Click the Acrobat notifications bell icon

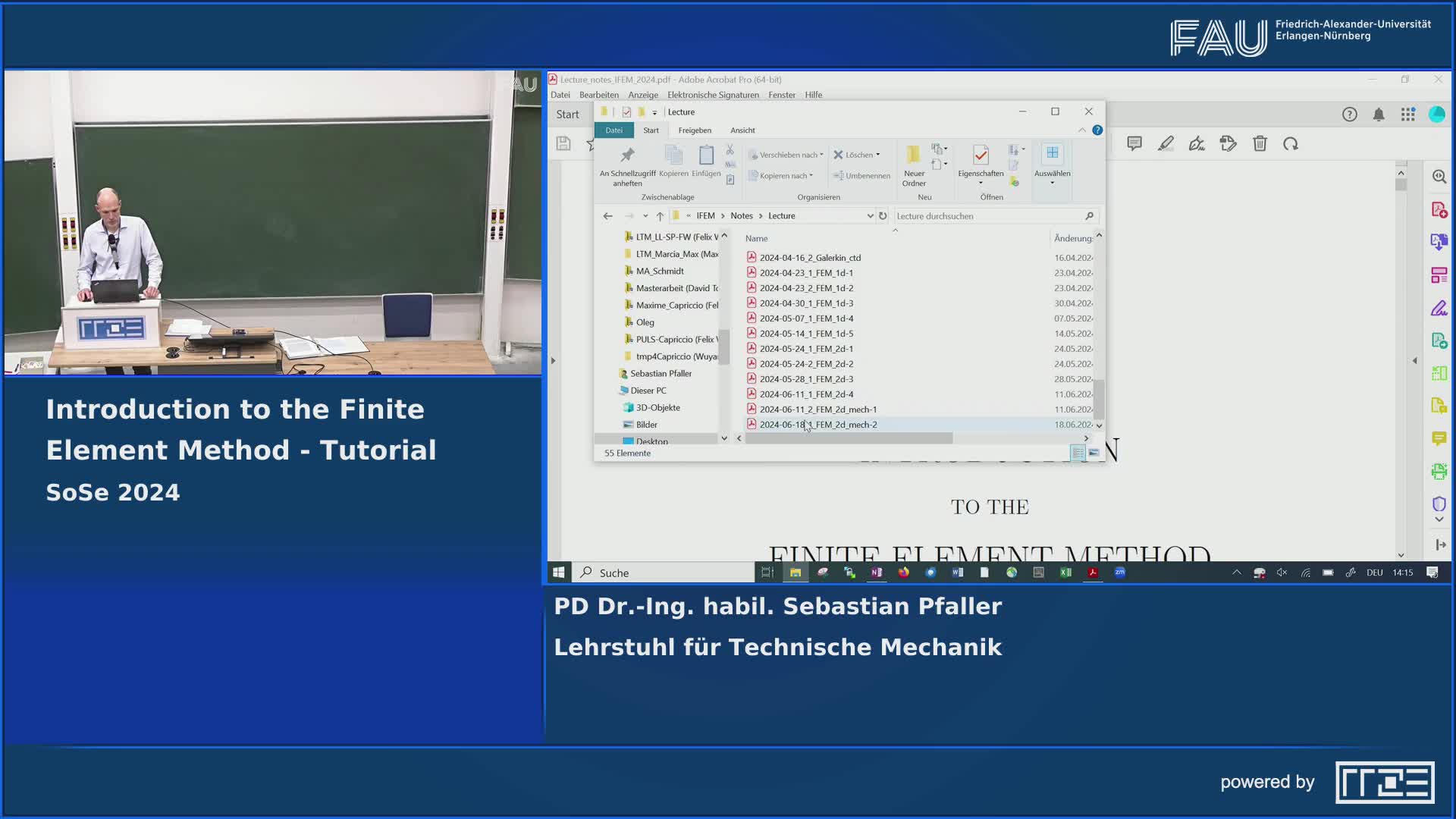1379,115
